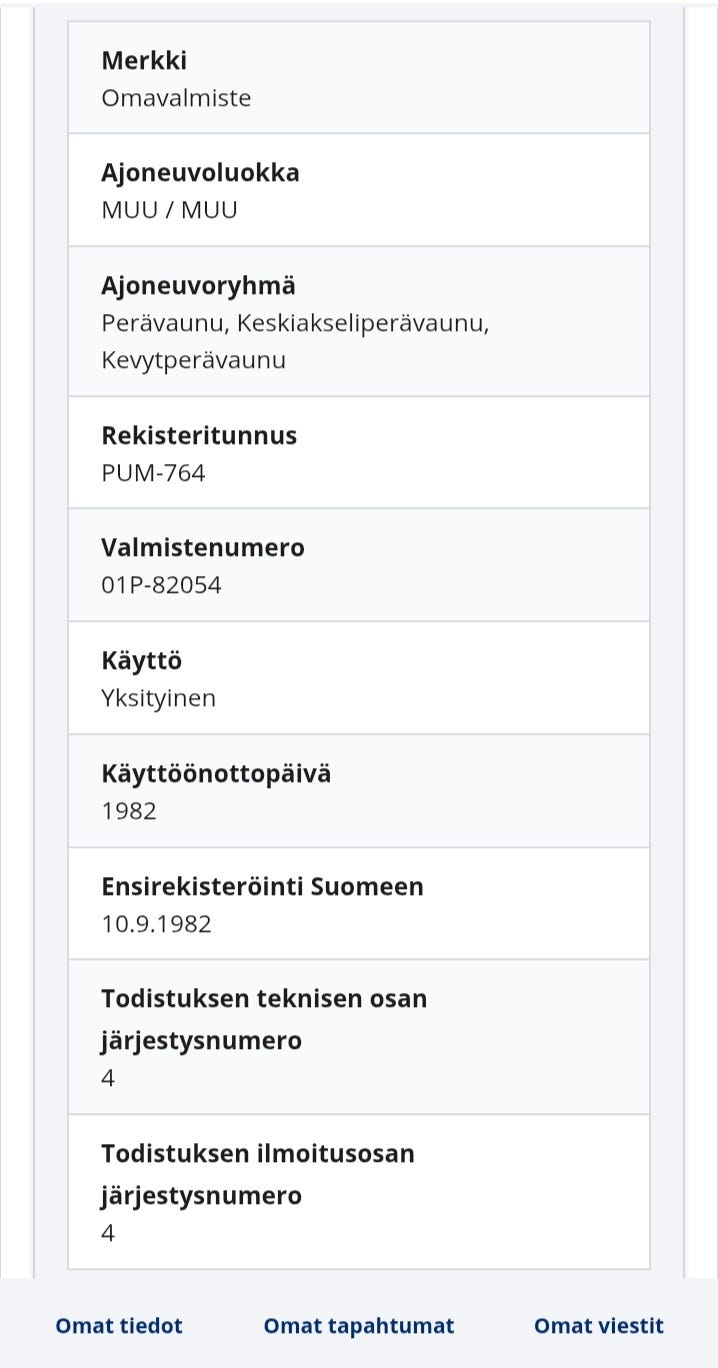Click the Yksityinen usage value
718x1368 pixels.
coord(159,697)
